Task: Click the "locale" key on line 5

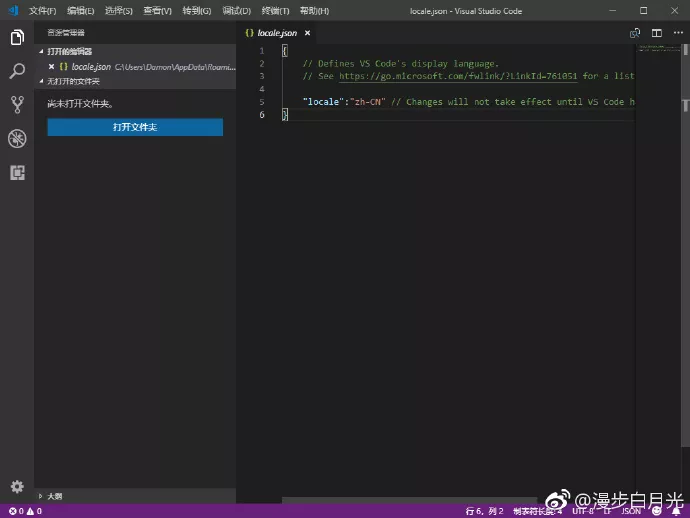Action: point(323,102)
